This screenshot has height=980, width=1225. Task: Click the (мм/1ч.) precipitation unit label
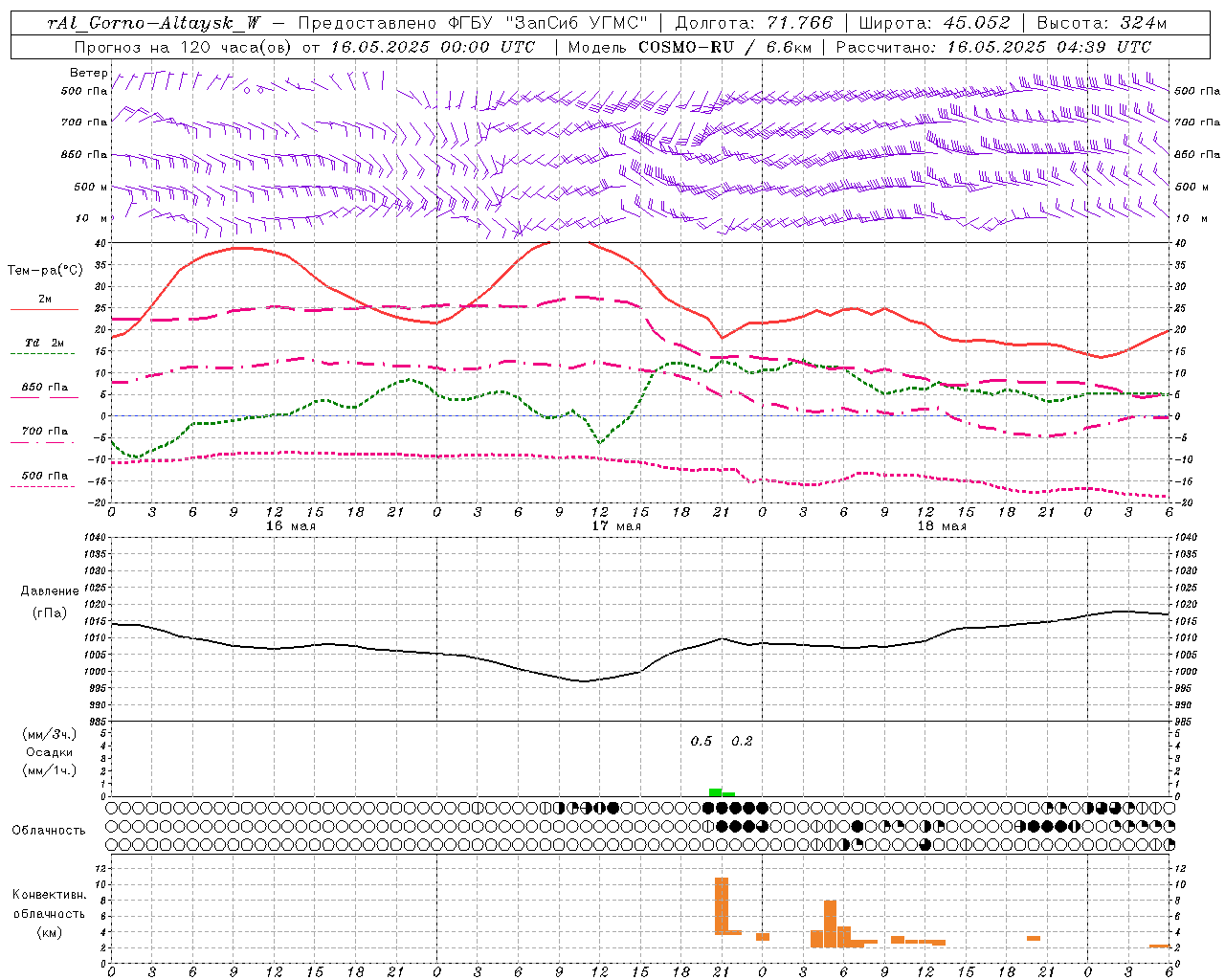click(x=49, y=770)
